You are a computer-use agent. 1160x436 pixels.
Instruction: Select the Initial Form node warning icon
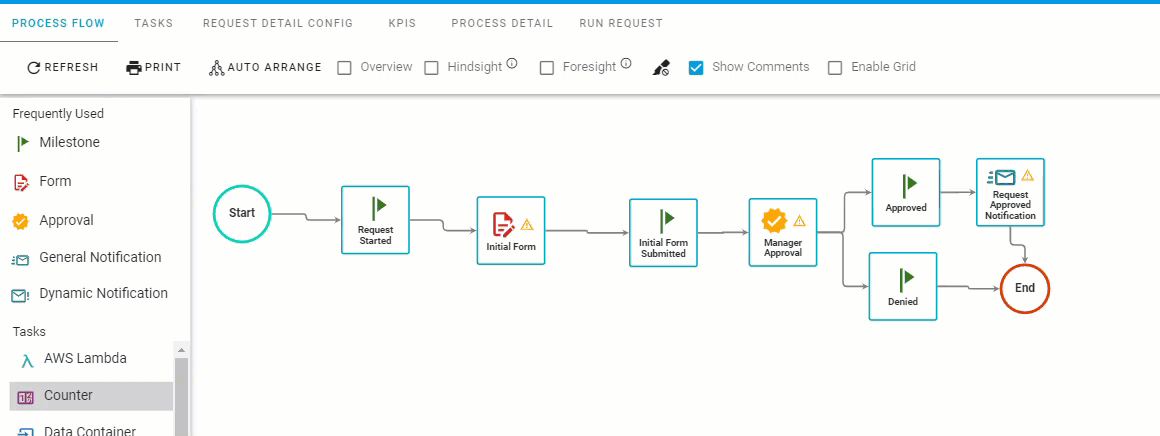pyautogui.click(x=527, y=224)
